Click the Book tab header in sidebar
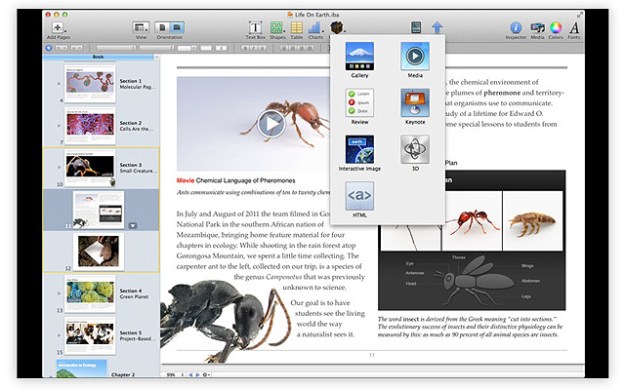625x390 pixels. tap(98, 57)
